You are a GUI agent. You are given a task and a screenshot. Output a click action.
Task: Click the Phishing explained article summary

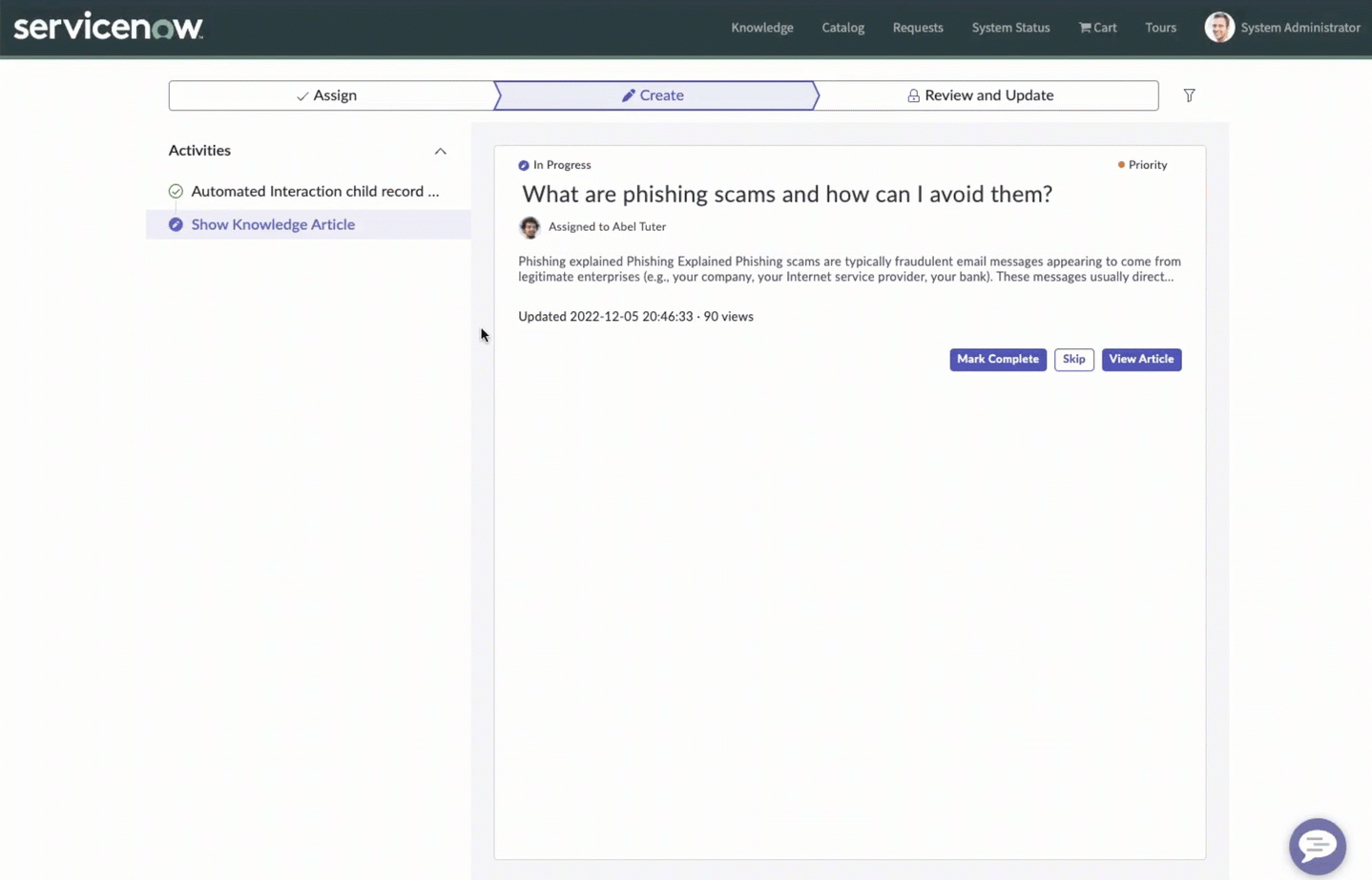849,269
